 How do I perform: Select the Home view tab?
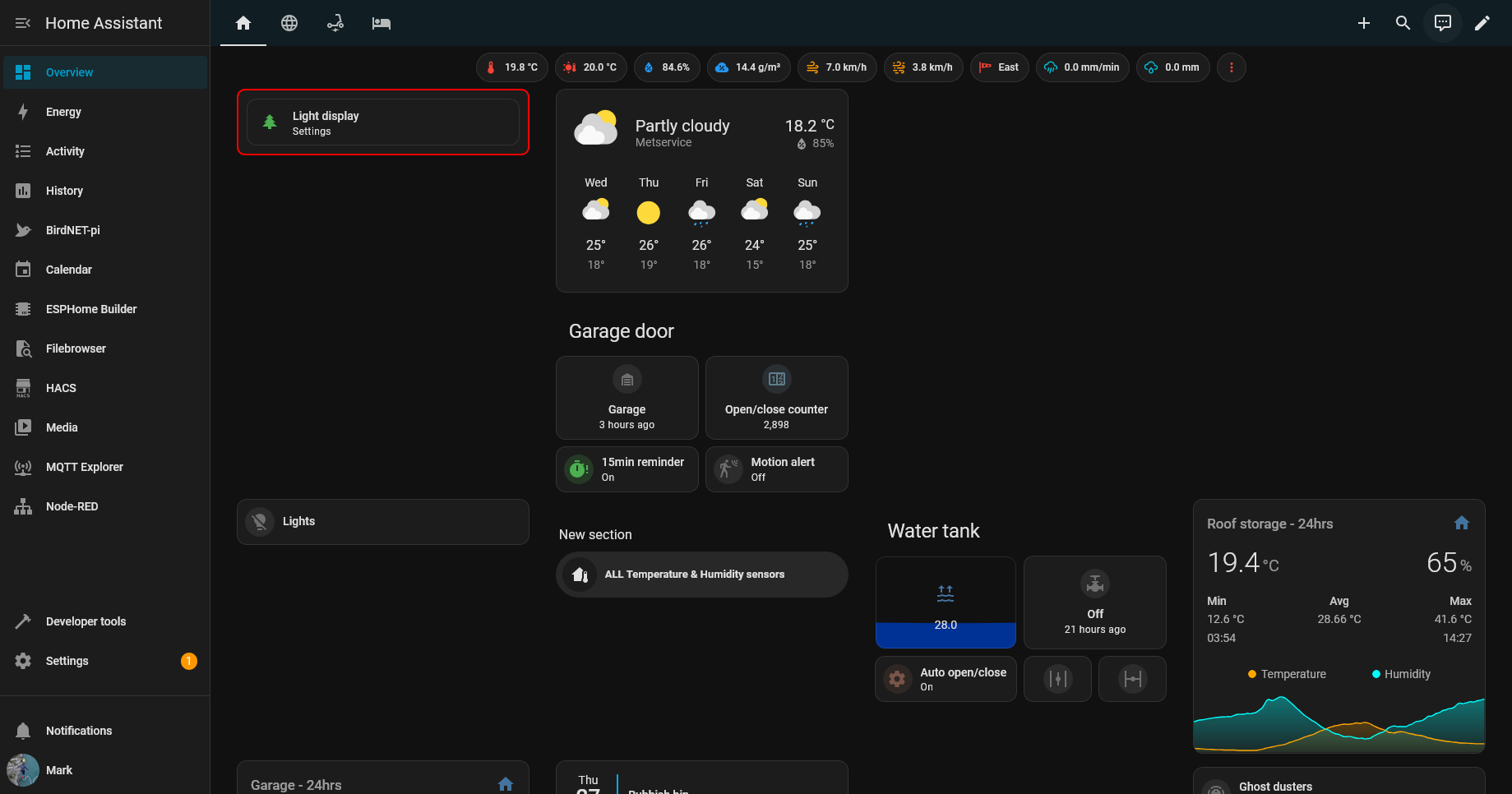point(243,23)
